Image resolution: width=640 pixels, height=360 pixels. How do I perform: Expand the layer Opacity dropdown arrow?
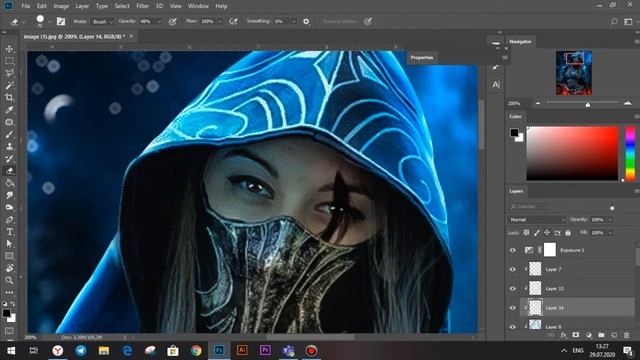pos(610,220)
